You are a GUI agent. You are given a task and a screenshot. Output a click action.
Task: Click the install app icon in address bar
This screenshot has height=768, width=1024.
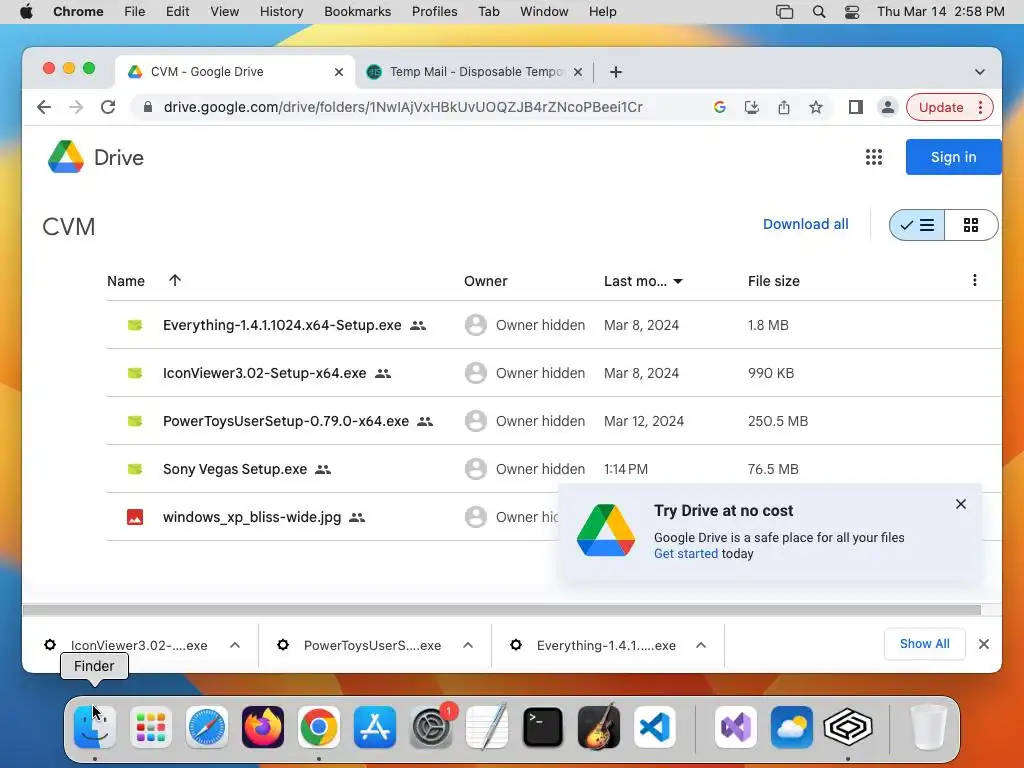[752, 107]
